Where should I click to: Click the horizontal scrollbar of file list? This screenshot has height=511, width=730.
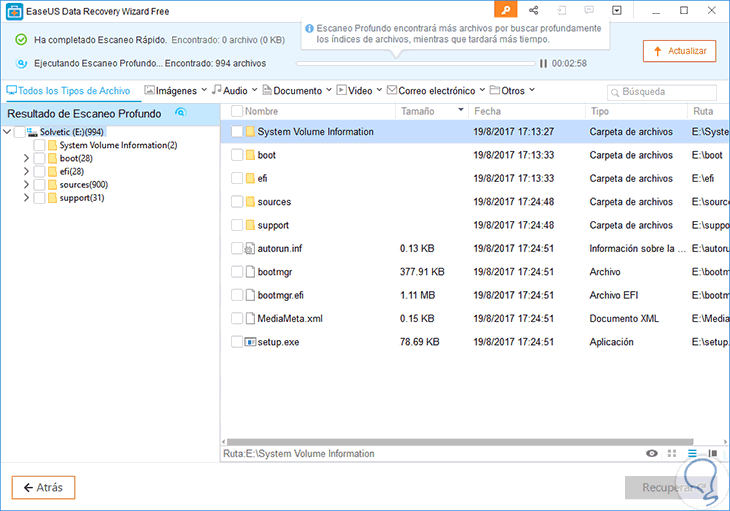460,442
